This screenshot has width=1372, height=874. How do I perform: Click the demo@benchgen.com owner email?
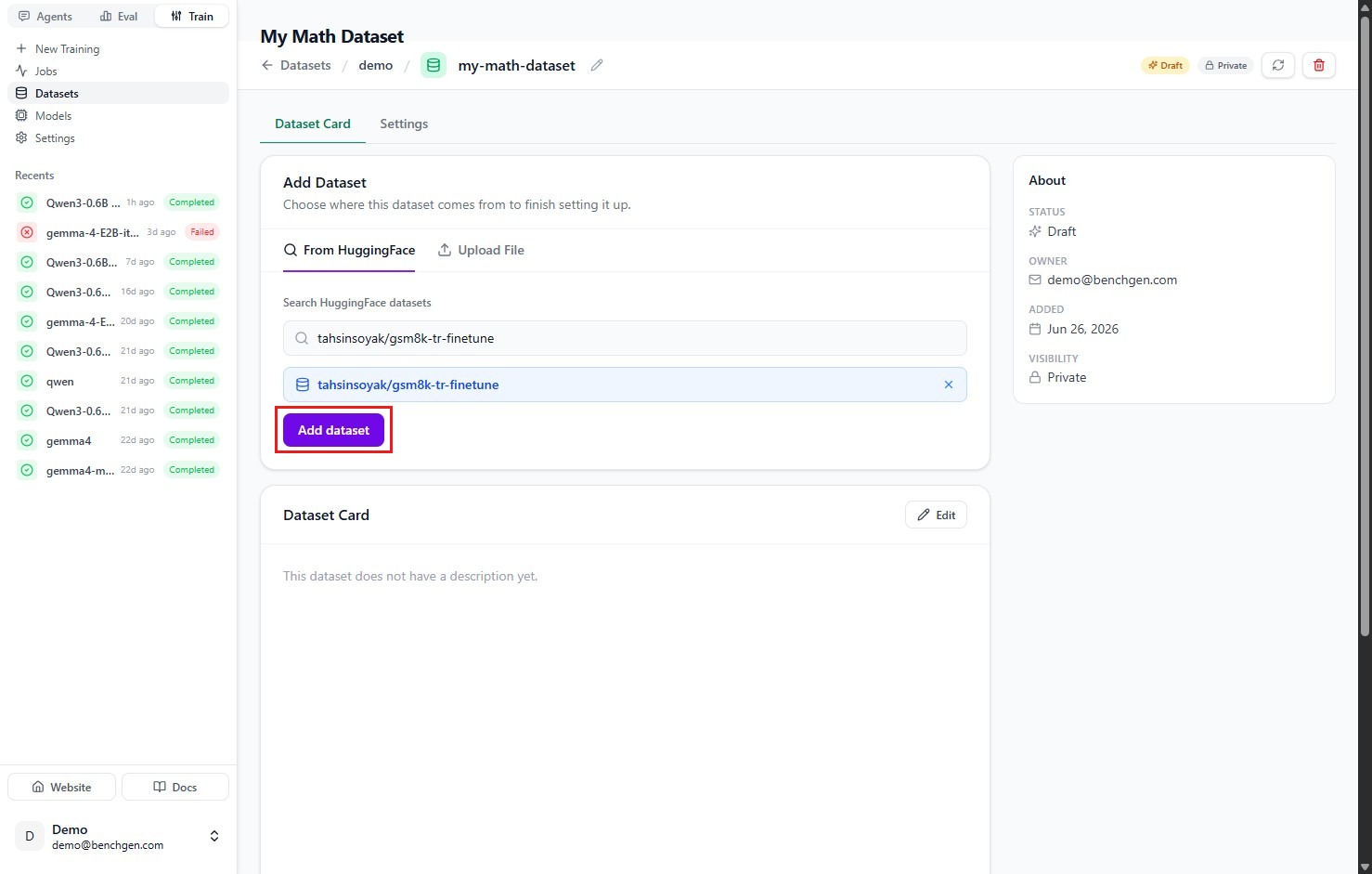pyautogui.click(x=1112, y=280)
